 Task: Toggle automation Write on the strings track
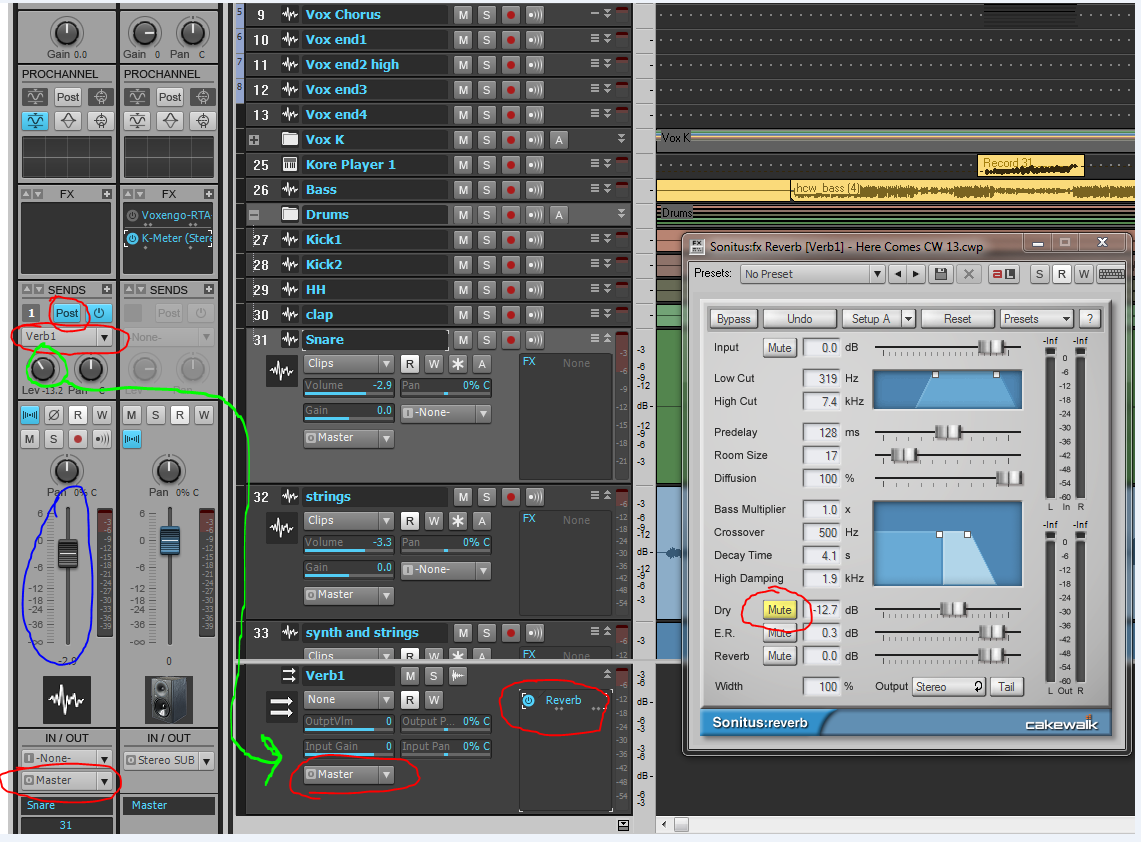[434, 521]
